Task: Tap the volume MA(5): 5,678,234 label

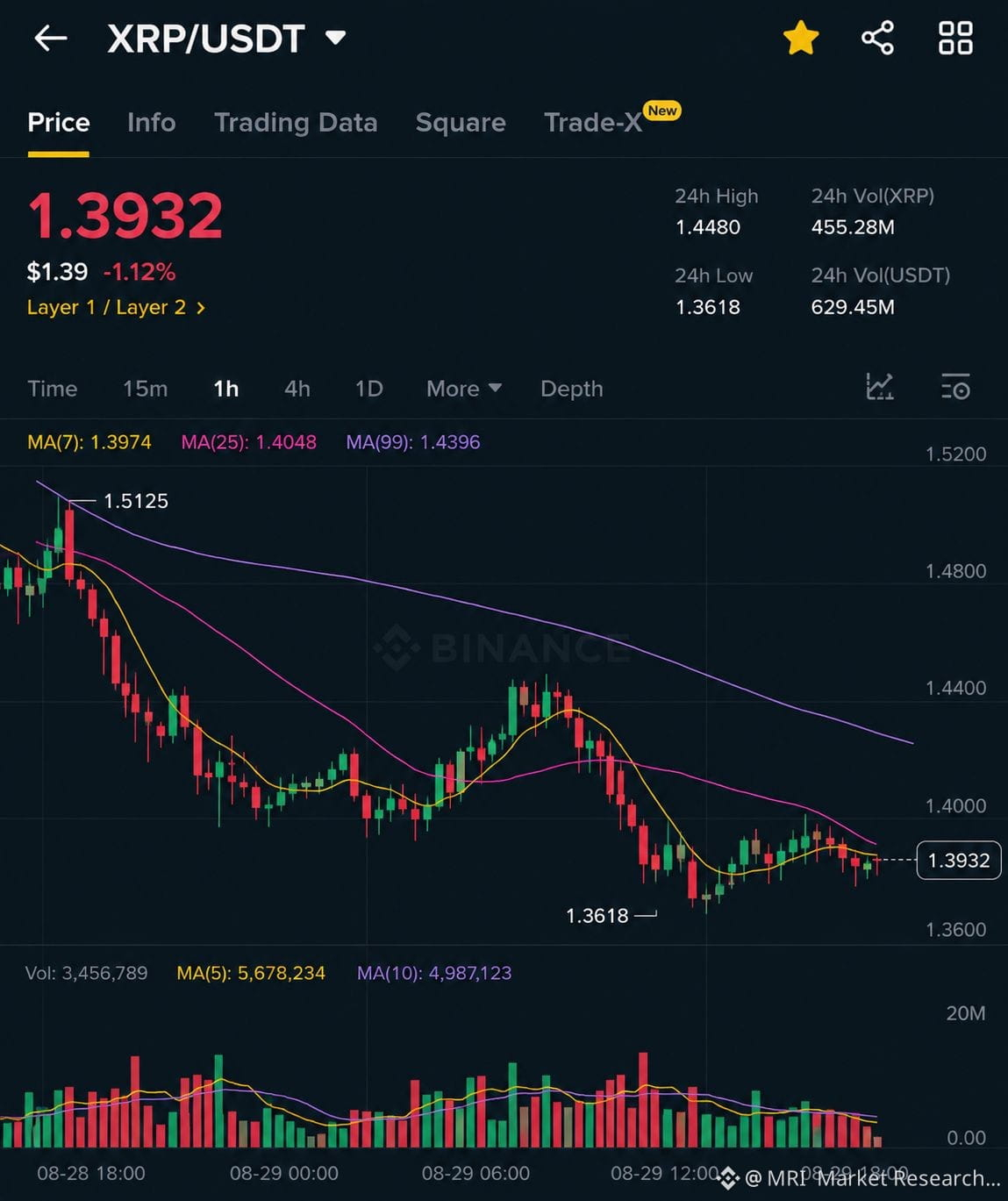Action: coord(251,973)
